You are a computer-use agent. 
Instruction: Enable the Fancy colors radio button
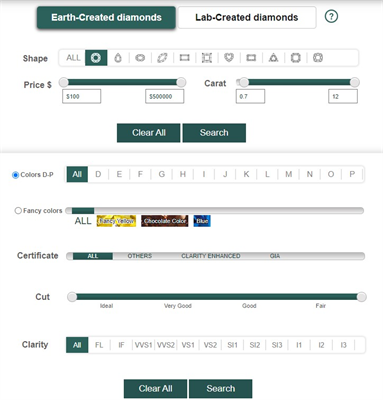[18, 211]
